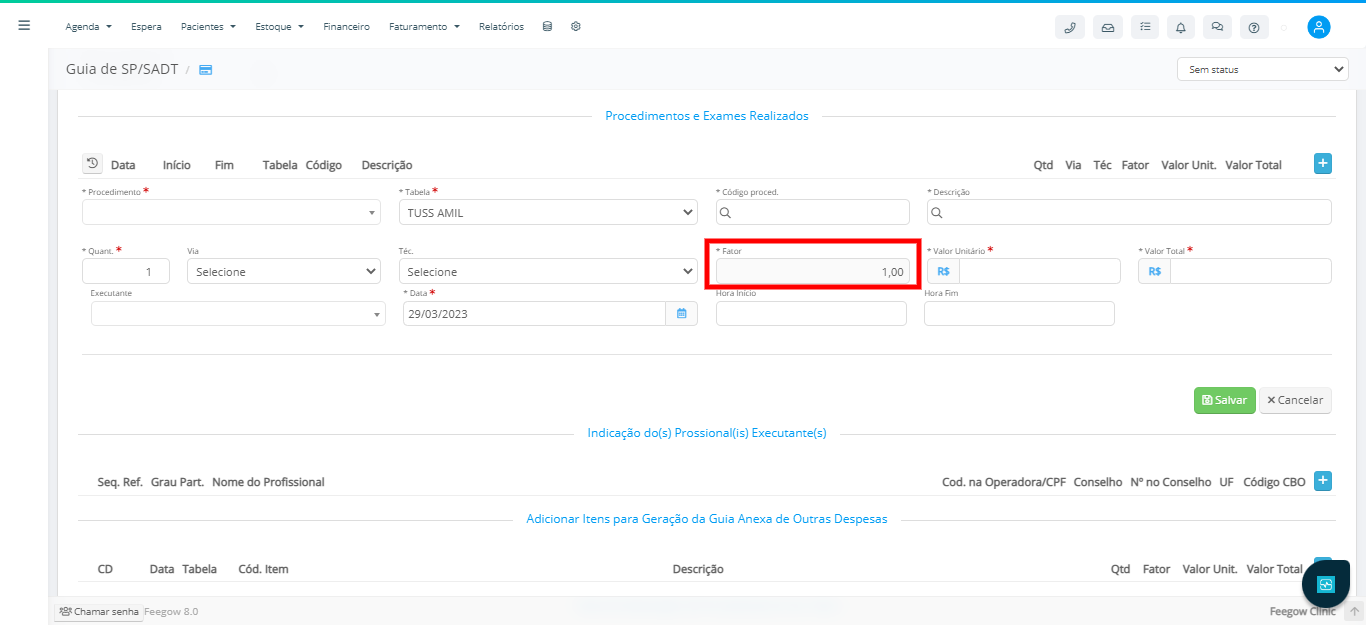The height and width of the screenshot is (625, 1366).
Task: Click card icon beside Guia de SP/SADT
Action: 205,70
